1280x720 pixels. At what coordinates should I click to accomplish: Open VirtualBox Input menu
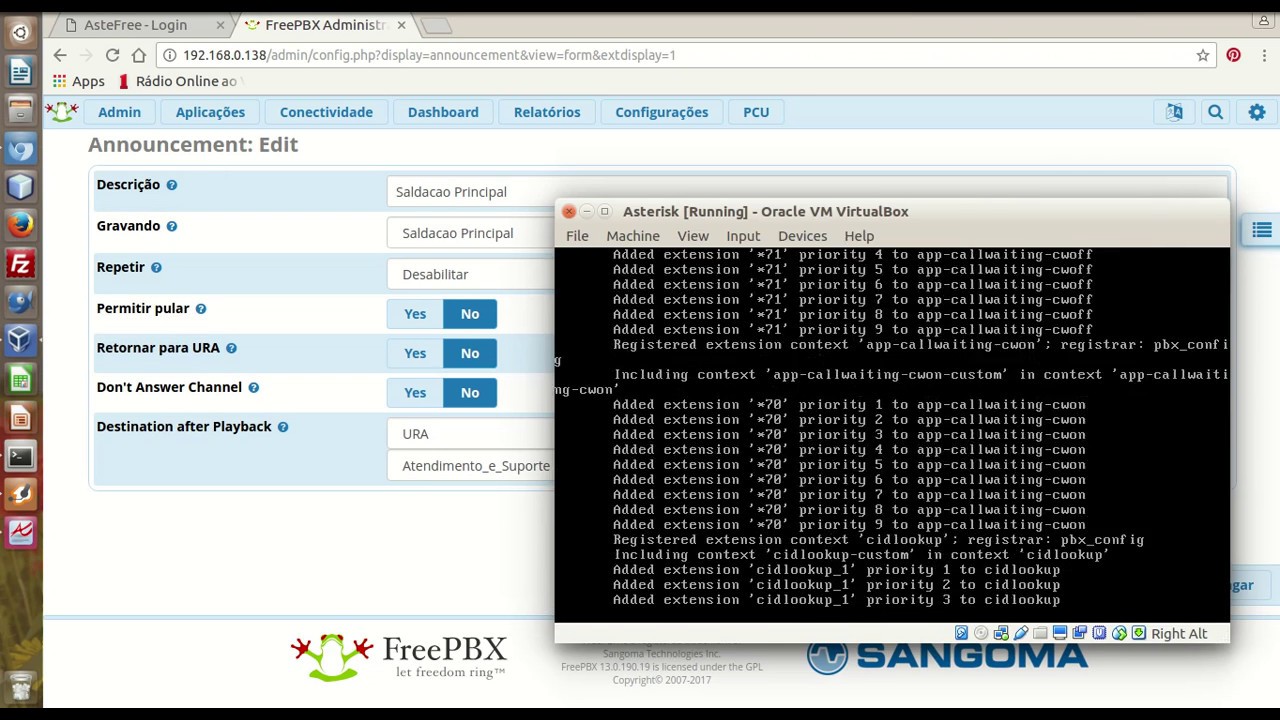743,236
